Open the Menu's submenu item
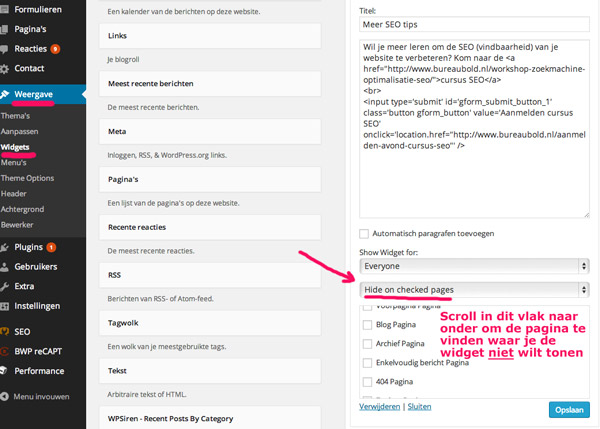600x429 pixels. click(13, 163)
